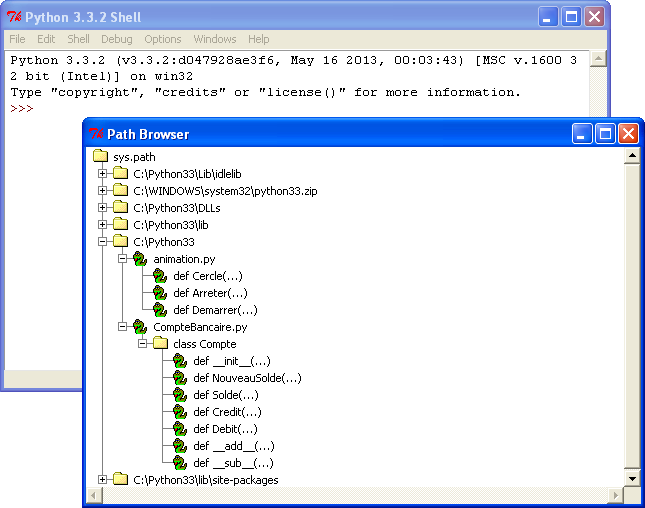Click folder icon beside C:\Python33\lib
This screenshot has height=508, width=645.
[x=121, y=224]
